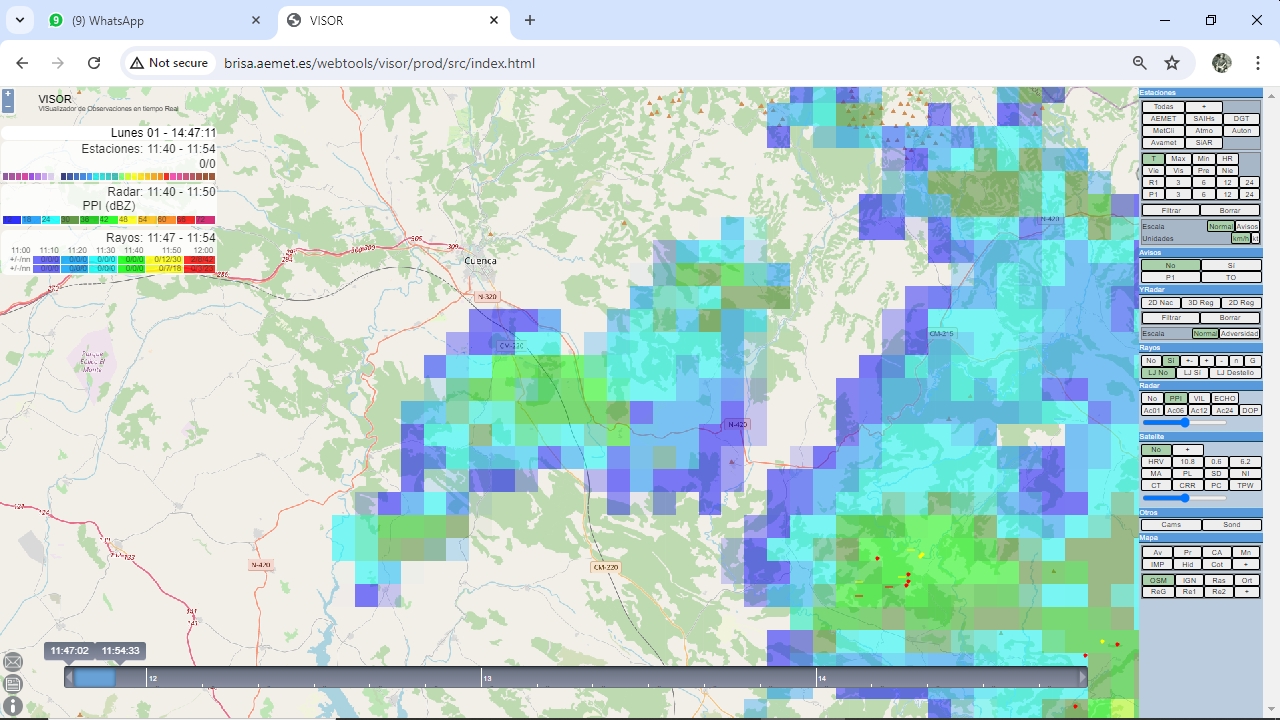The width and height of the screenshot is (1280, 720).
Task: Expand more satellite options with plus button
Action: [1187, 450]
